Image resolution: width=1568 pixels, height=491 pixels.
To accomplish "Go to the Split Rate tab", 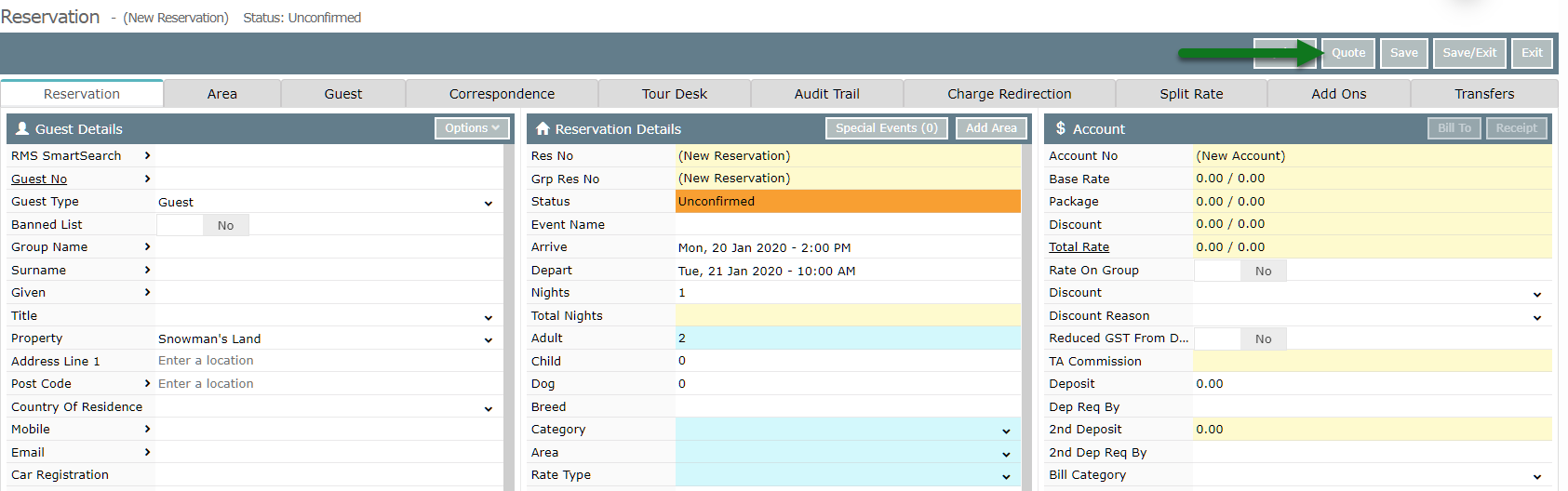I will click(x=1191, y=94).
